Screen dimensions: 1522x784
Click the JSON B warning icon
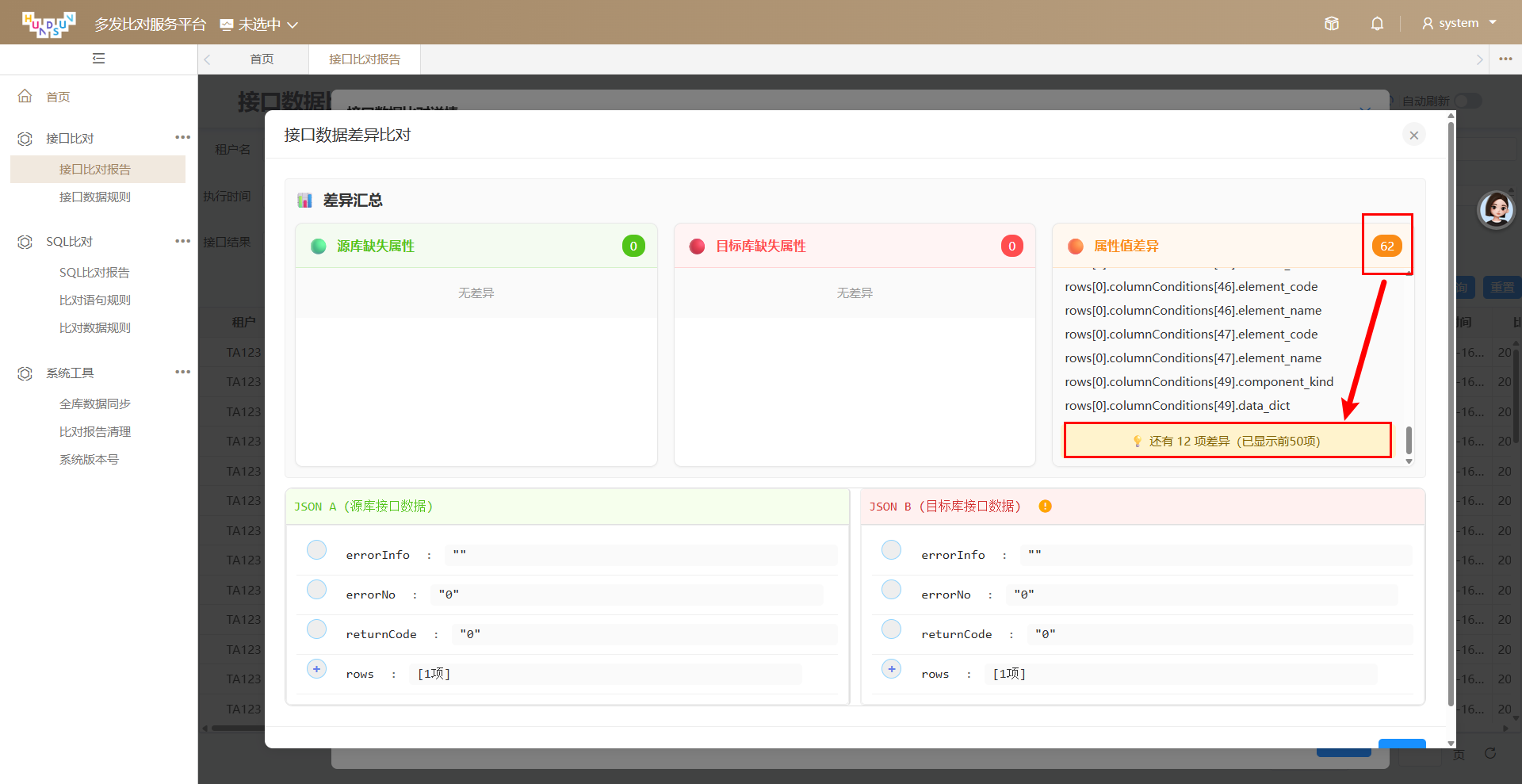click(x=1046, y=507)
